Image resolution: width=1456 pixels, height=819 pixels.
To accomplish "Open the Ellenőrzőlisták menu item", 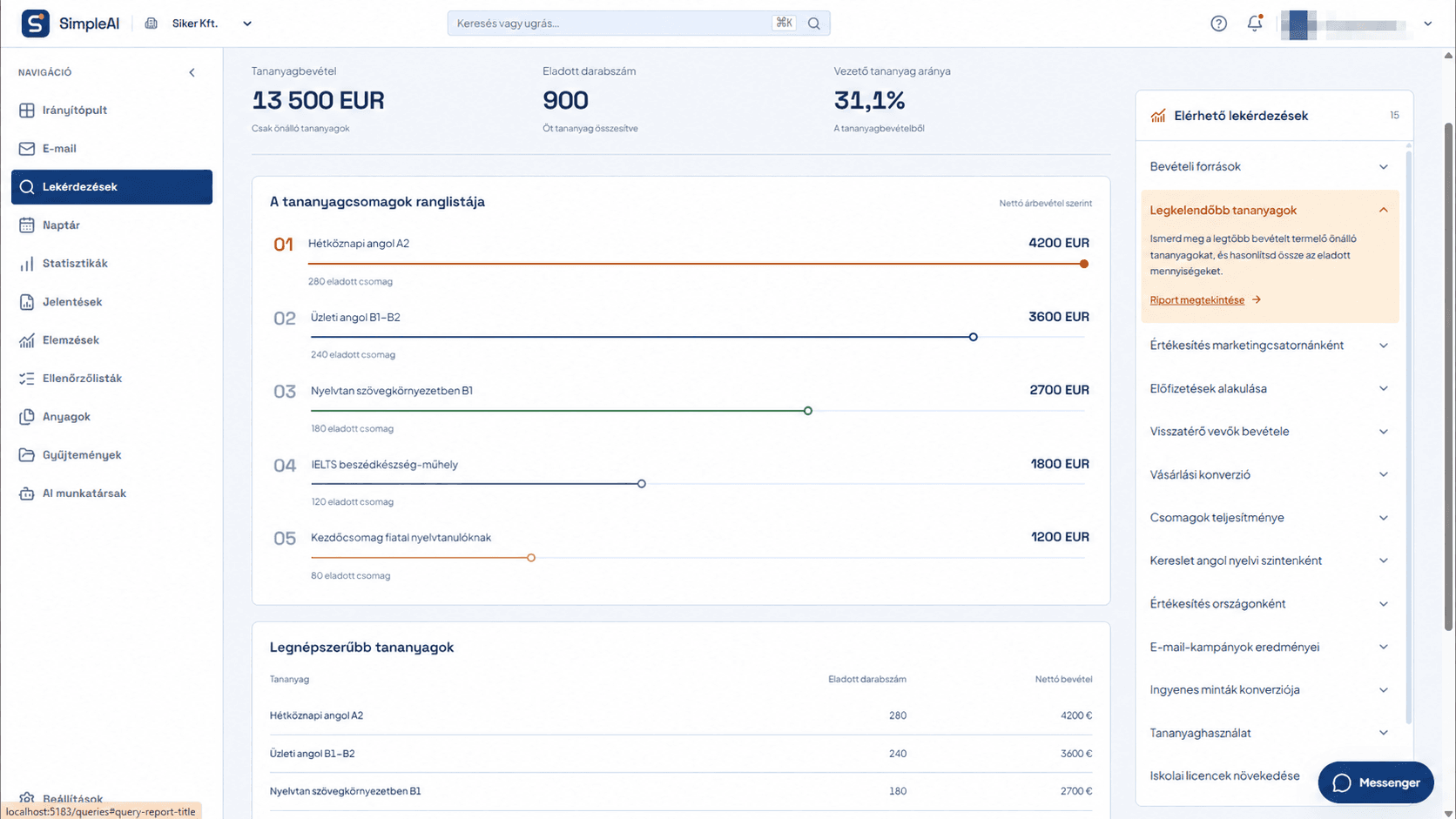I will 111,379.
